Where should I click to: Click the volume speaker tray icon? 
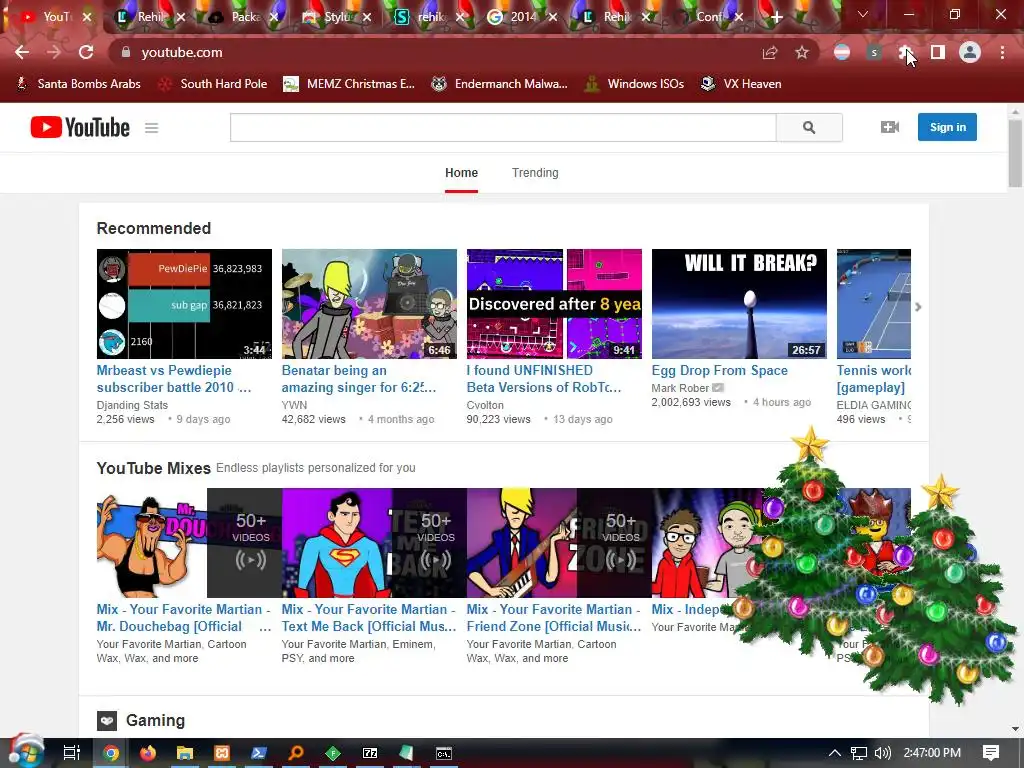pos(882,753)
